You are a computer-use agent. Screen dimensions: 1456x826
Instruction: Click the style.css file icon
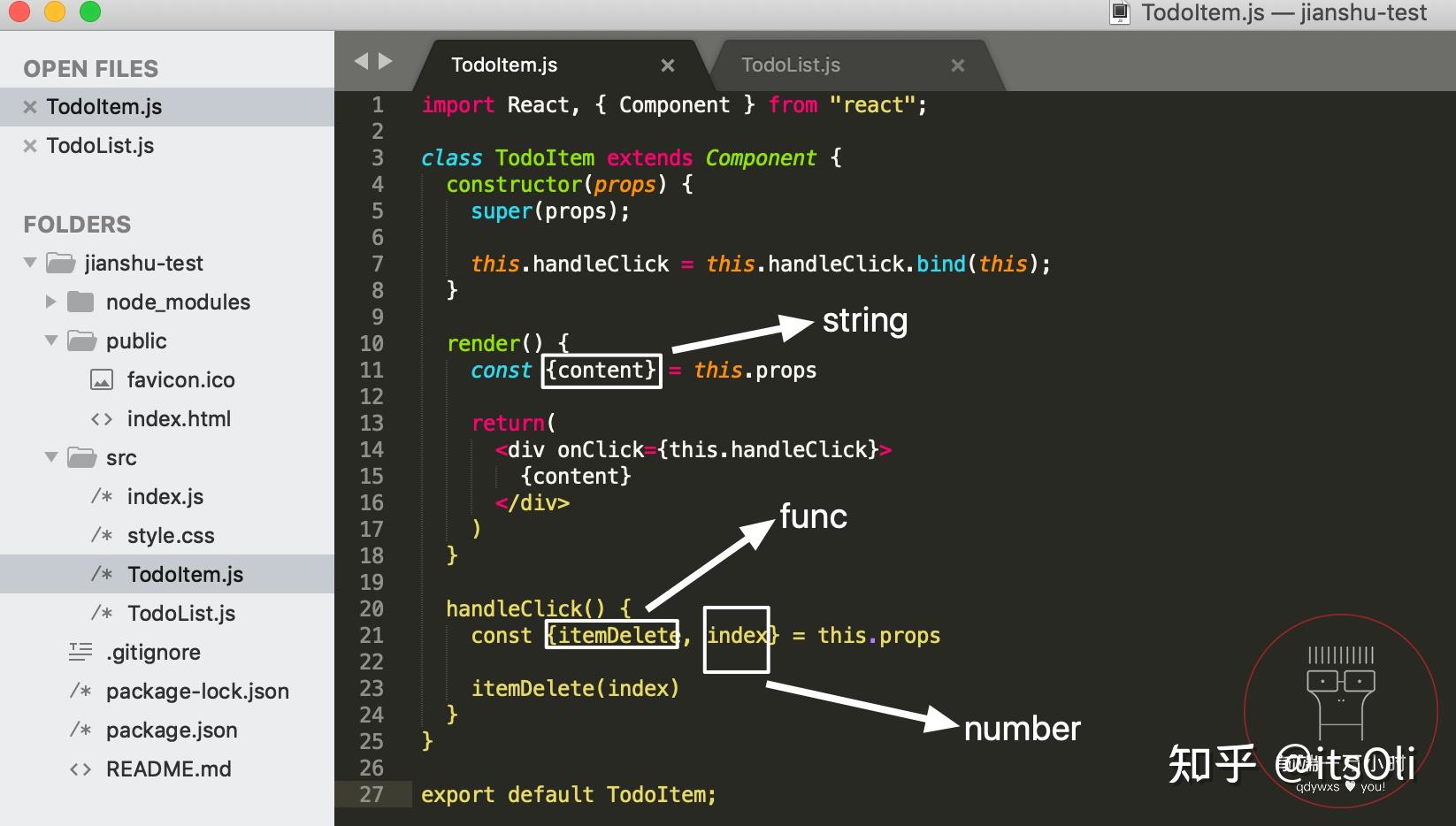point(102,535)
